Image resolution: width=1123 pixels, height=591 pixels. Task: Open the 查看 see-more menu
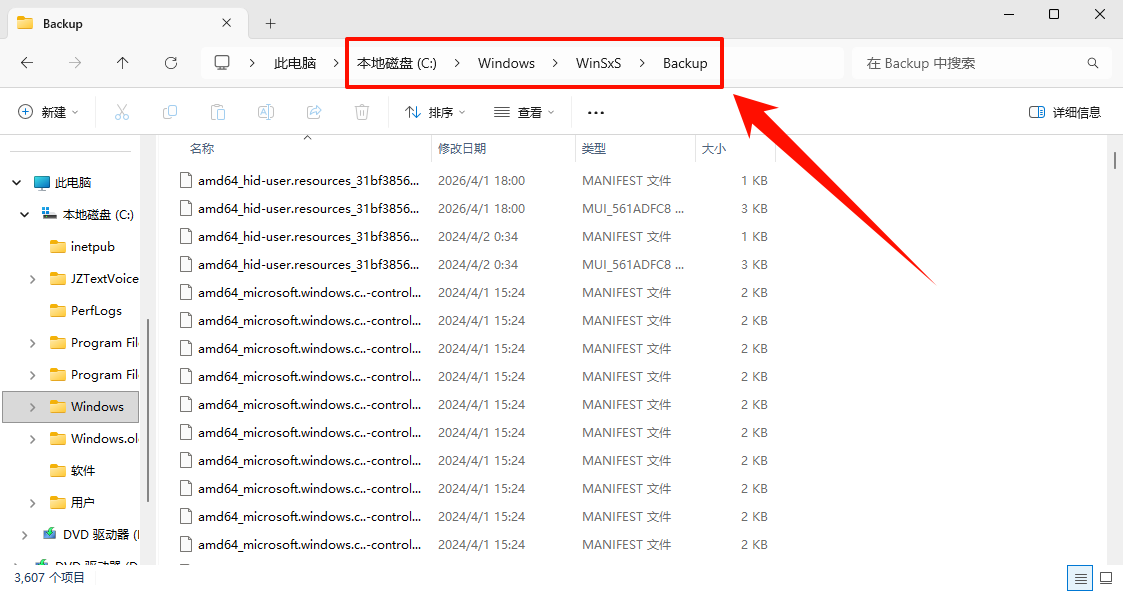point(524,112)
